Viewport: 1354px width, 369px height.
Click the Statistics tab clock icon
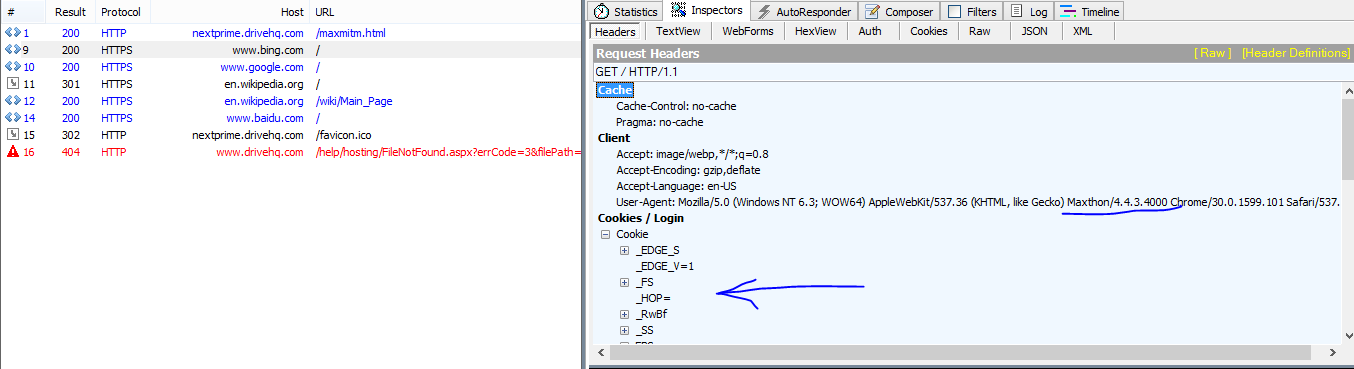(x=601, y=12)
